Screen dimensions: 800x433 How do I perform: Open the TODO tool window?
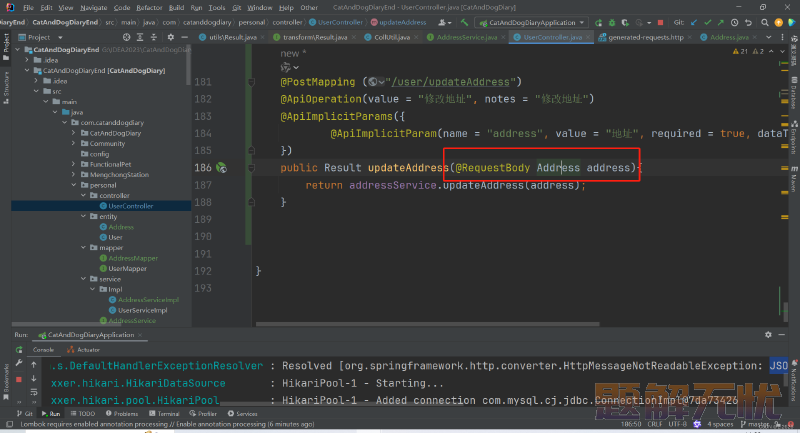(x=83, y=414)
